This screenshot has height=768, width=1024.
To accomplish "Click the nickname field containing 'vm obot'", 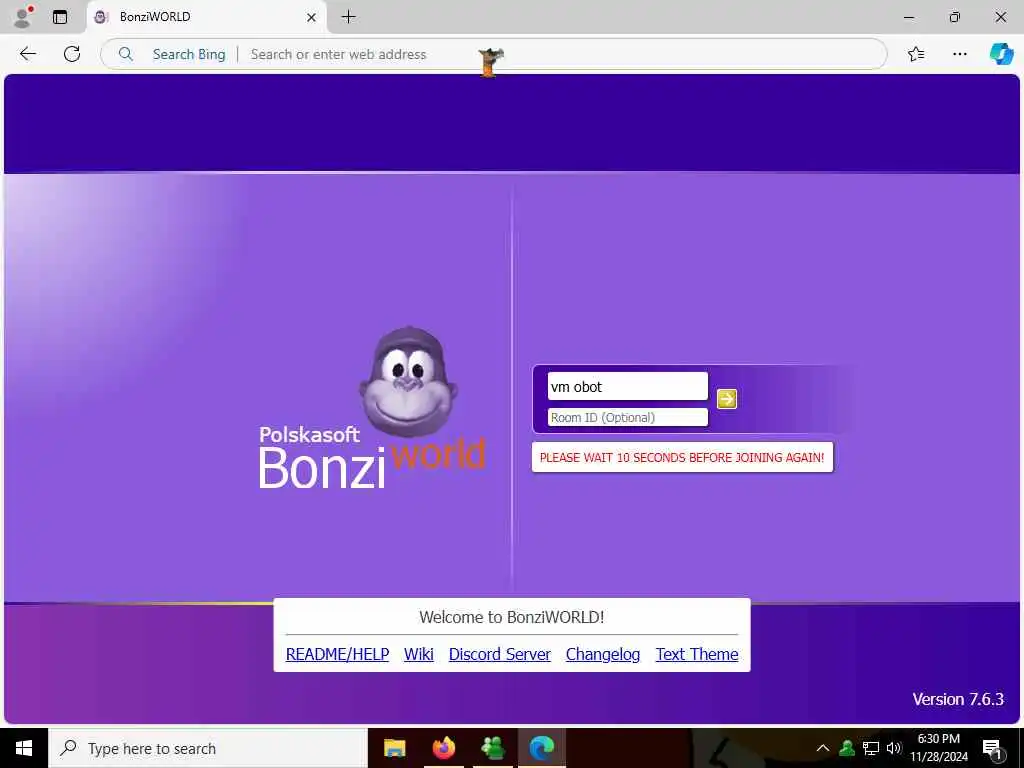I will pyautogui.click(x=628, y=387).
